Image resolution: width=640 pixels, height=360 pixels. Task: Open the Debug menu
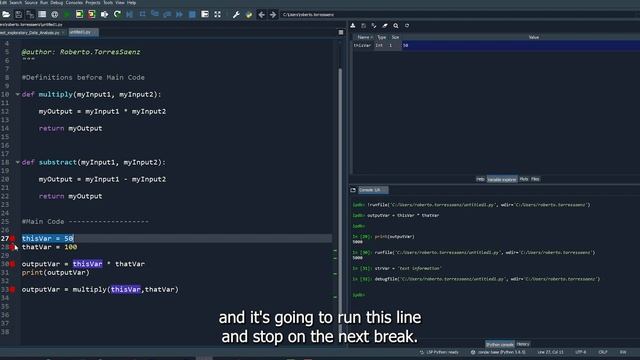57,2
